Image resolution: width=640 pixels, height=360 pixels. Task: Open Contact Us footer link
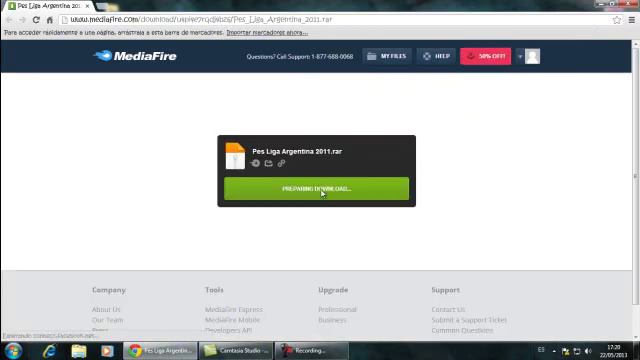pos(448,309)
